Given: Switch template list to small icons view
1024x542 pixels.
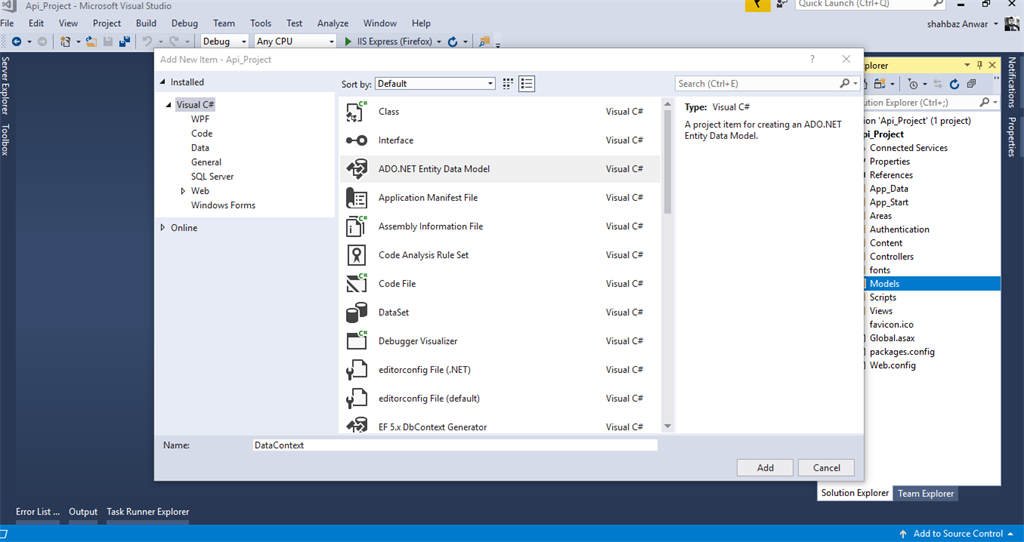Looking at the screenshot, I should click(x=508, y=84).
